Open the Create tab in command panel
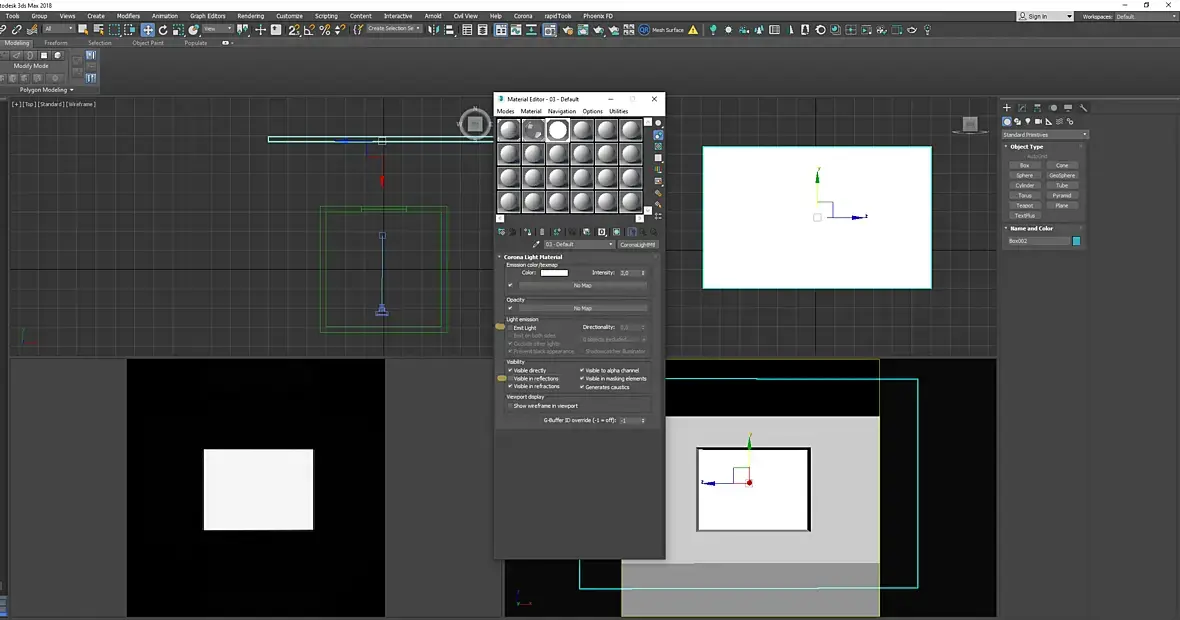1180x620 pixels. [x=1008, y=108]
